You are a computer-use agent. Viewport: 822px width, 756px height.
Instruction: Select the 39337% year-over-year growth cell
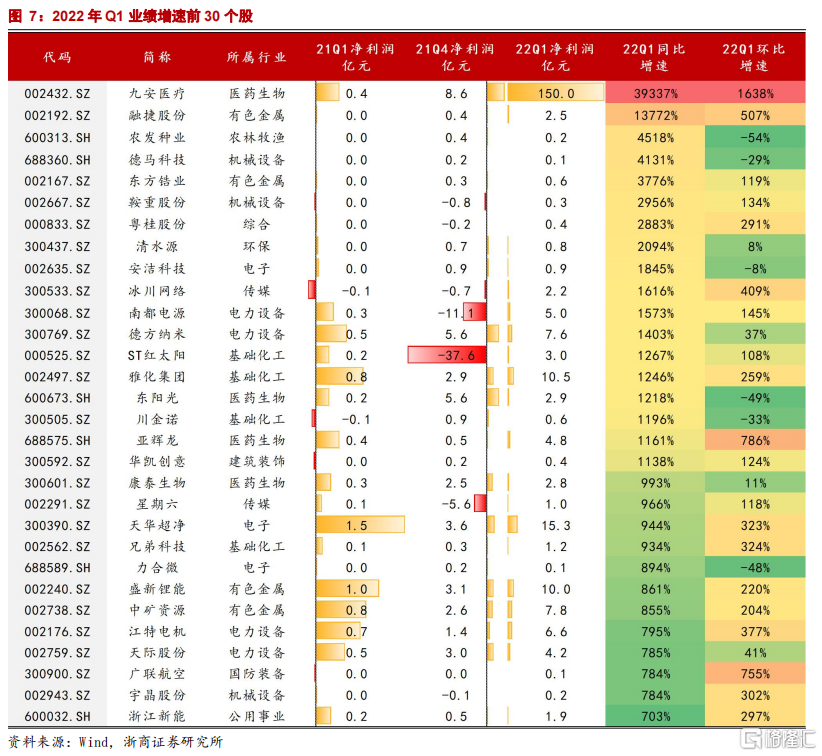point(655,94)
